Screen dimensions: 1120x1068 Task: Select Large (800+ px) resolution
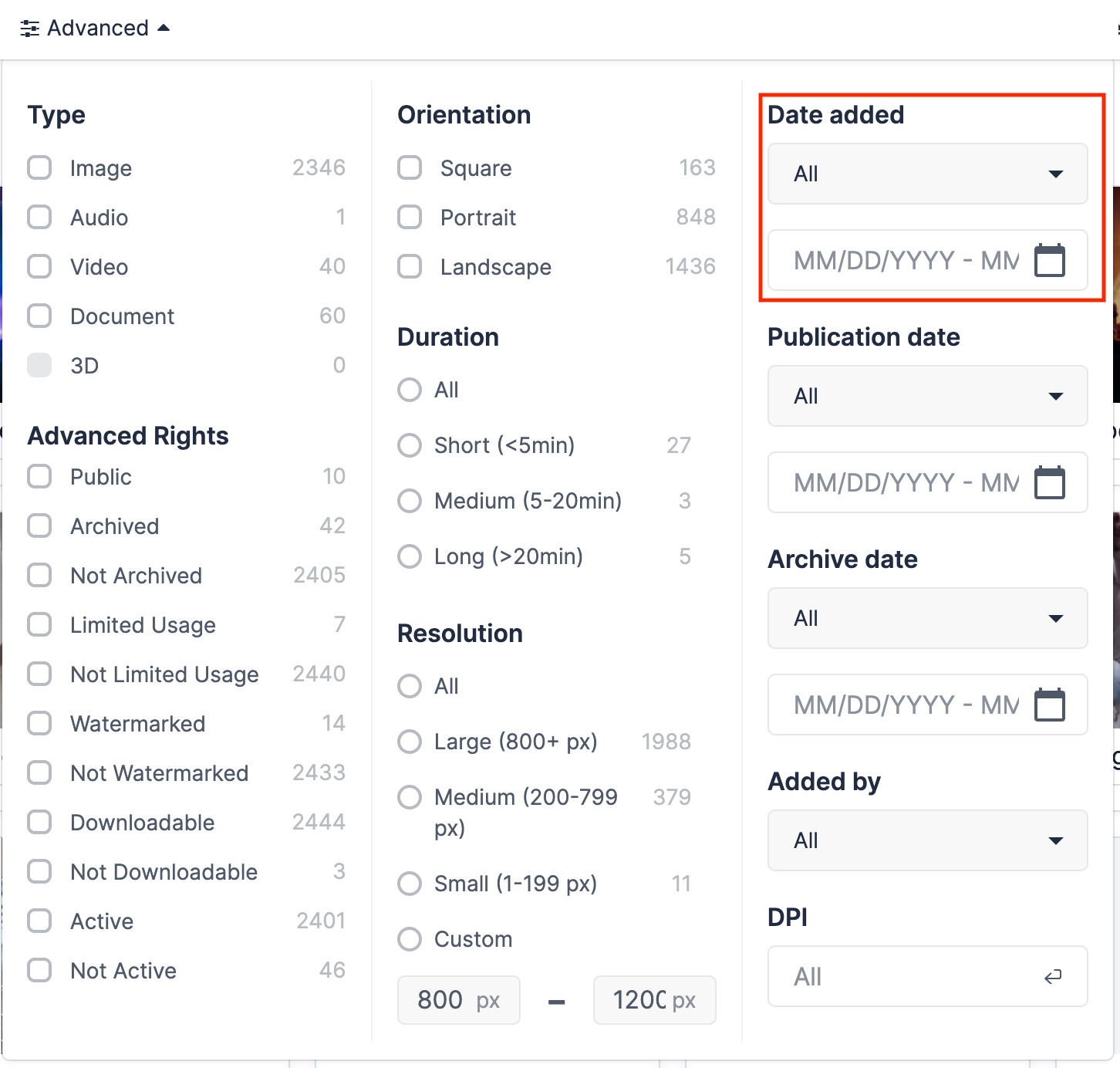[x=410, y=742]
